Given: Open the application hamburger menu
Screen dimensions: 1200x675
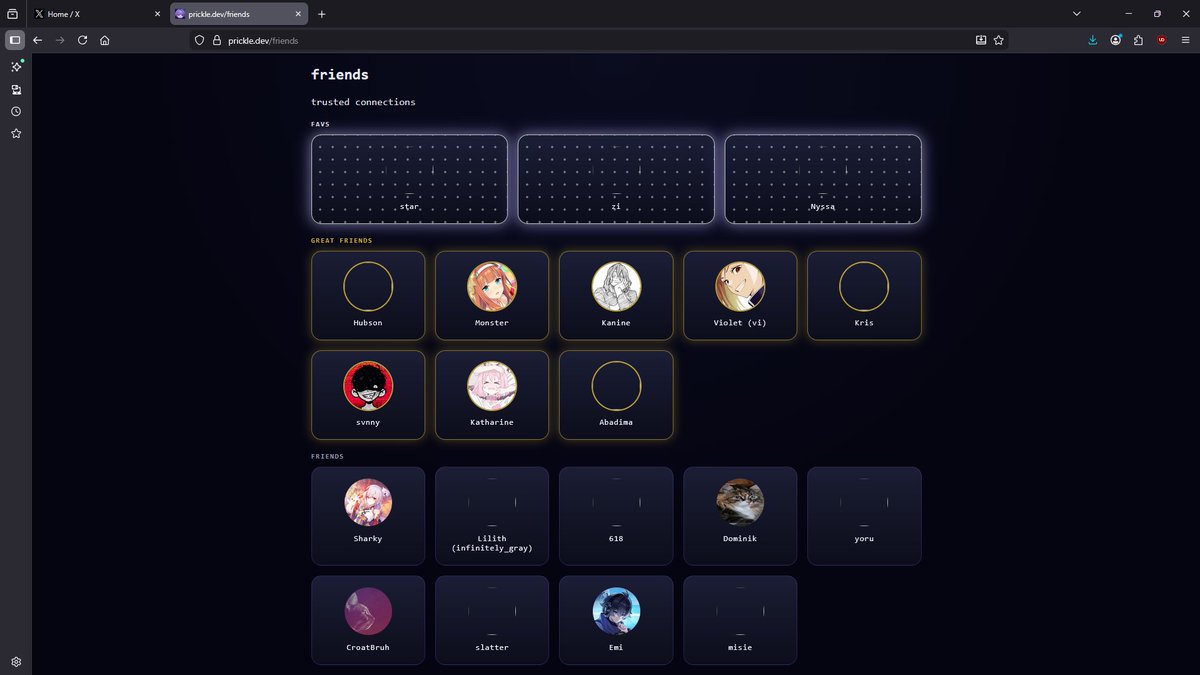Looking at the screenshot, I should (1185, 40).
